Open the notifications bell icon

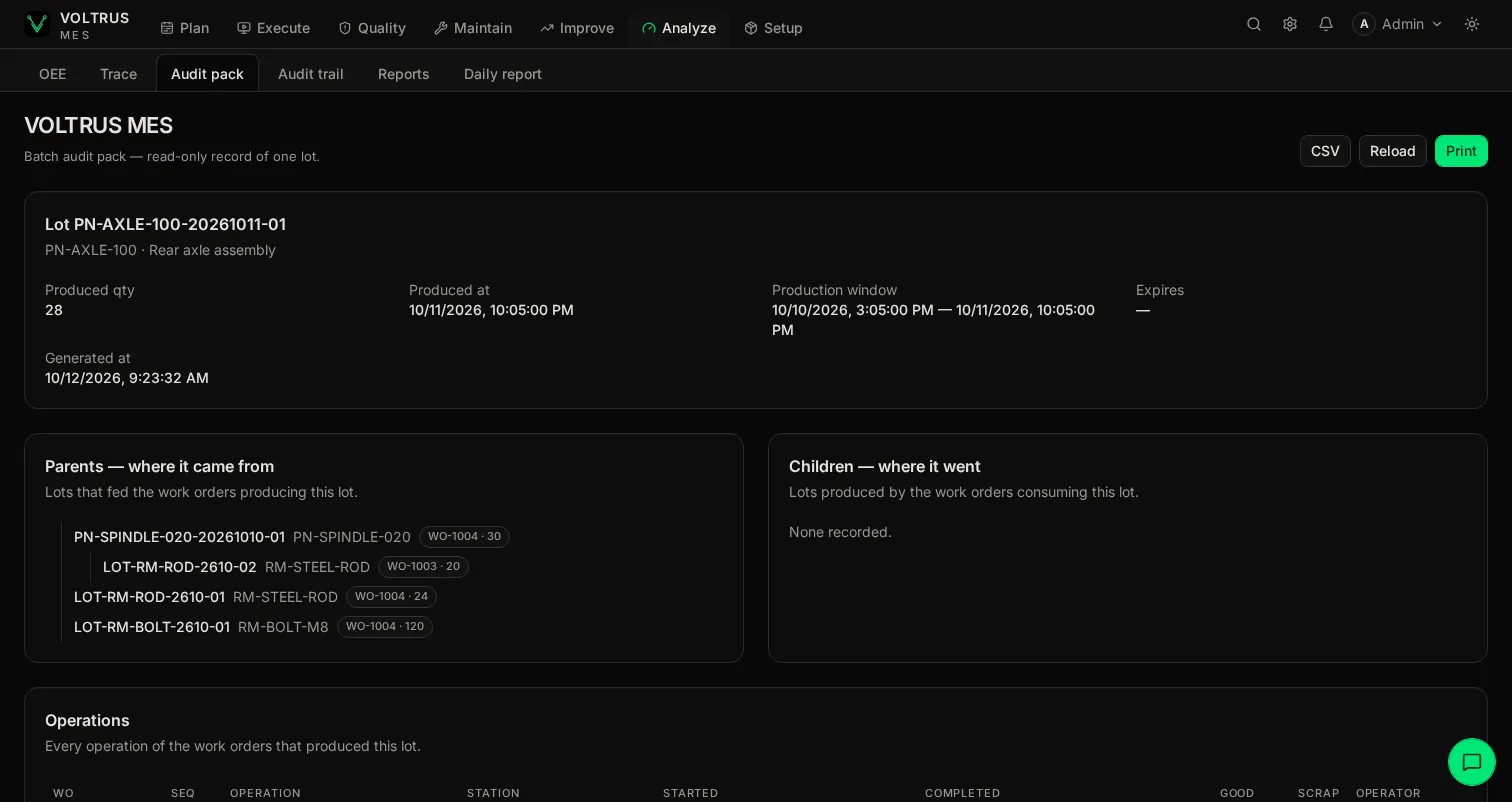coord(1326,24)
